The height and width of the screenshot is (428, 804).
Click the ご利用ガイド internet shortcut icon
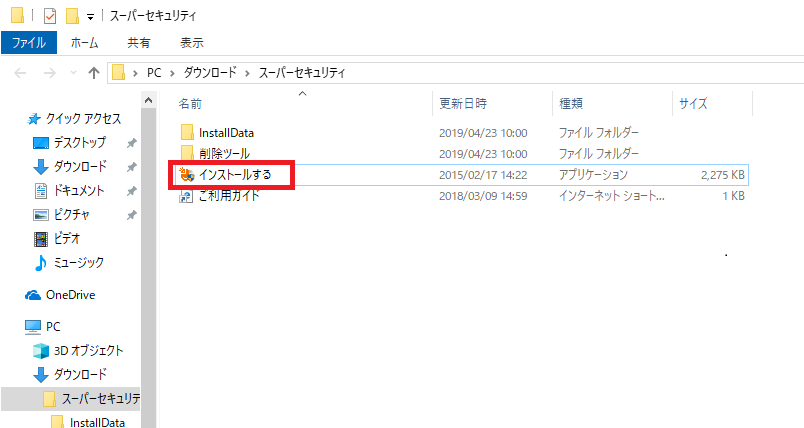(186, 197)
